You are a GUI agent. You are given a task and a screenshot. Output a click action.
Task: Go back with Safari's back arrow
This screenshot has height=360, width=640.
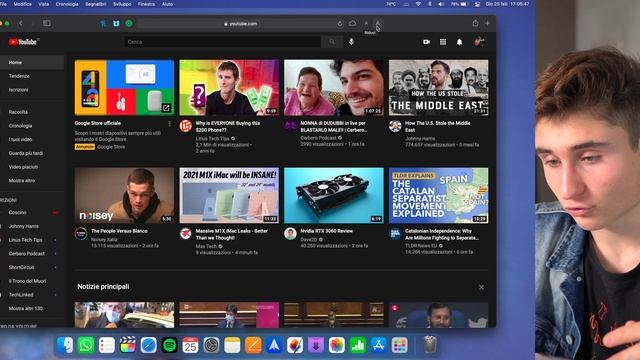(20, 23)
